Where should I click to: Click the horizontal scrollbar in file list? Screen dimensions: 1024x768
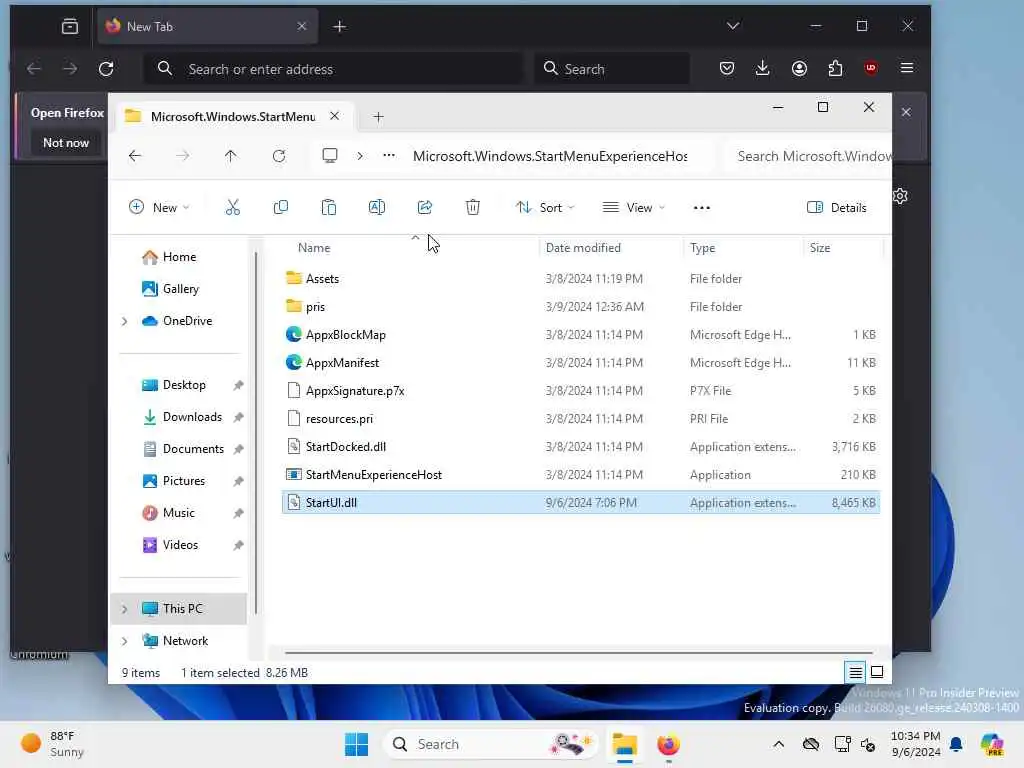pos(579,652)
